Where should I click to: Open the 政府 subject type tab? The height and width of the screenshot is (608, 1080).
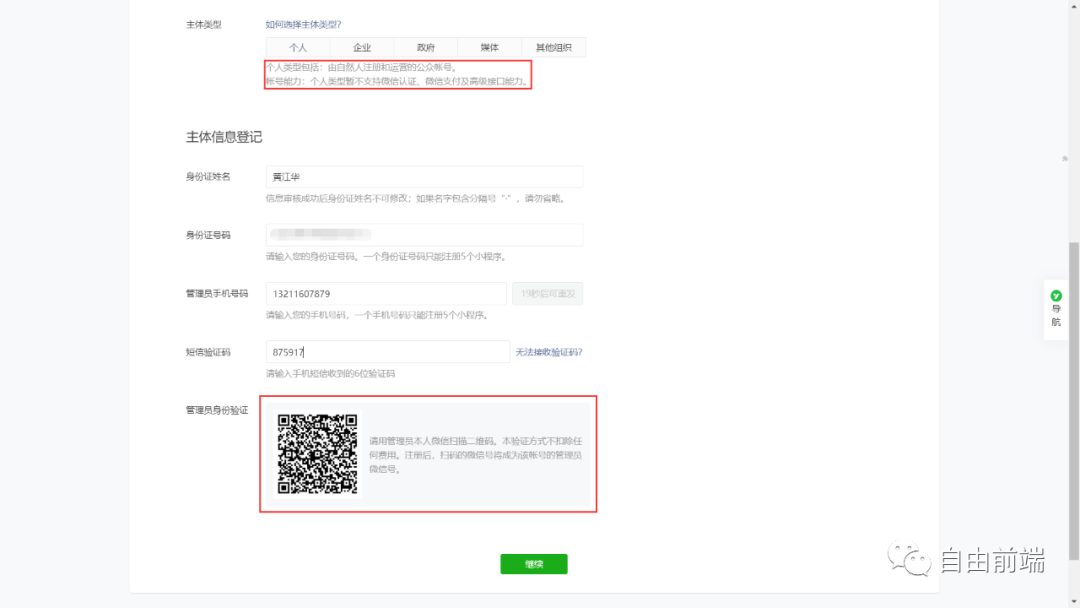pos(426,47)
